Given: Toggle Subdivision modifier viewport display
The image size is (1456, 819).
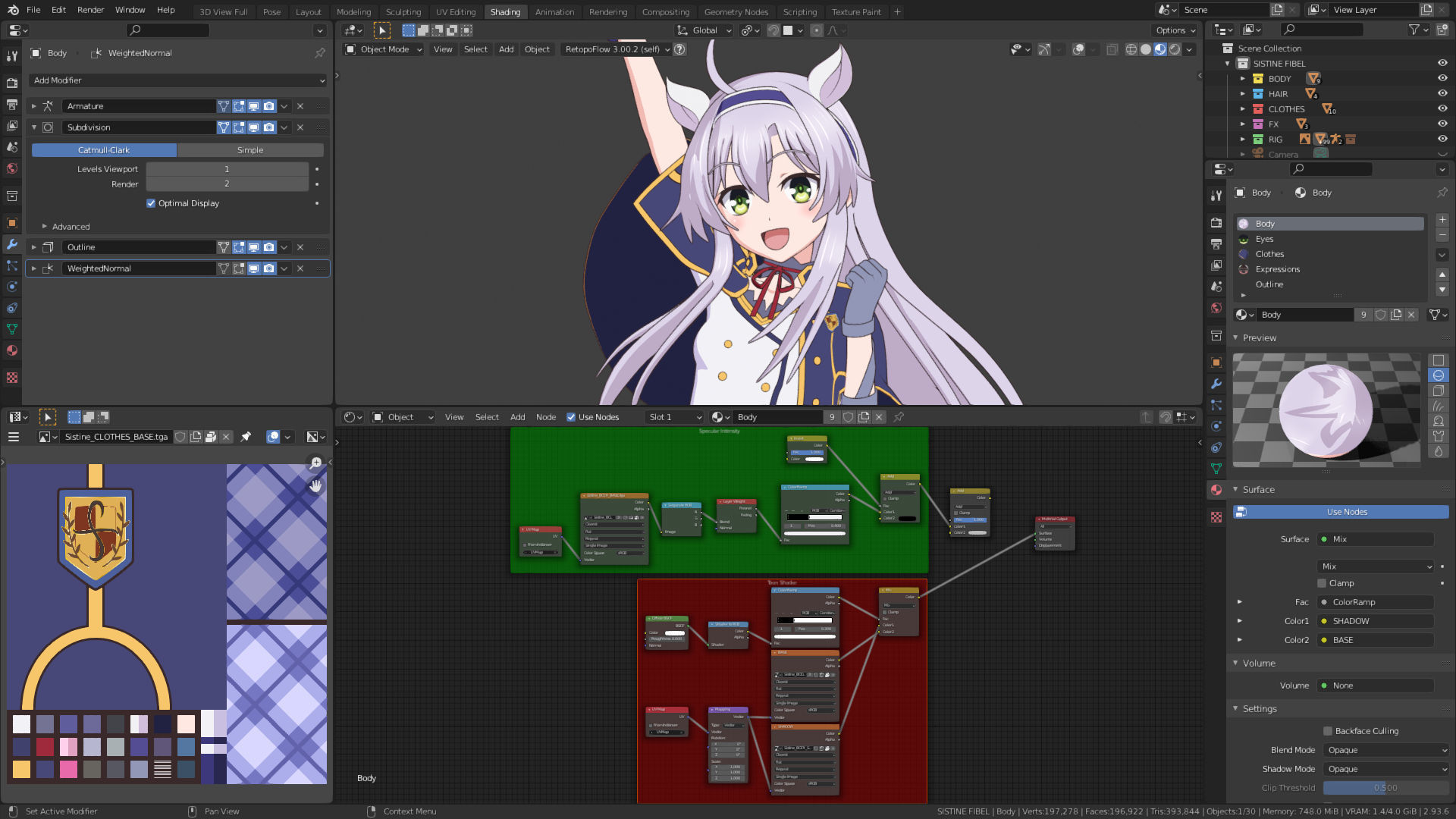Looking at the screenshot, I should click(x=254, y=127).
